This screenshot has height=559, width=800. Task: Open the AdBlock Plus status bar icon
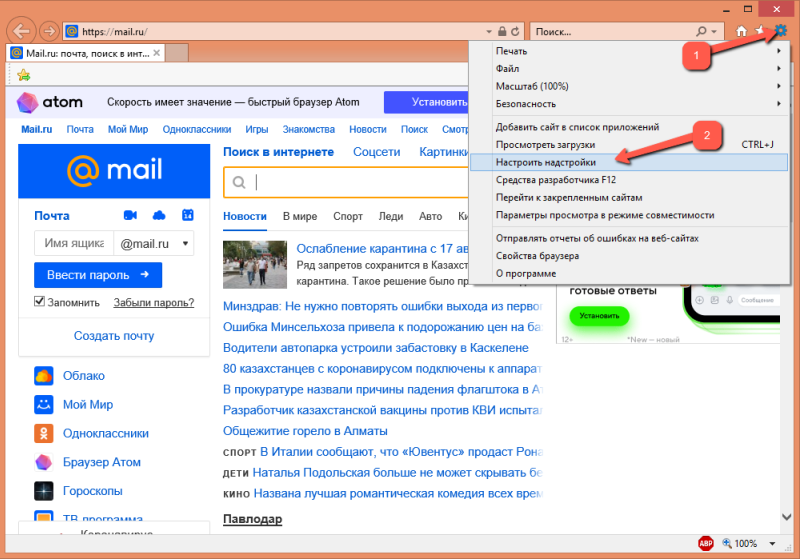(x=706, y=543)
